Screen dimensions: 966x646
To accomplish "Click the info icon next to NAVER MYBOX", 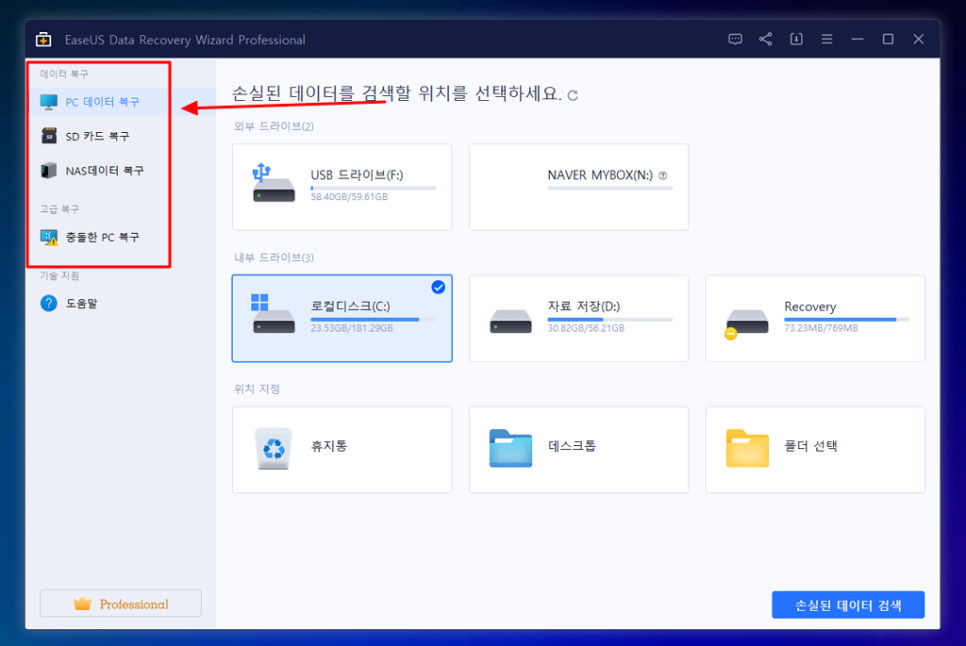I will 663,176.
